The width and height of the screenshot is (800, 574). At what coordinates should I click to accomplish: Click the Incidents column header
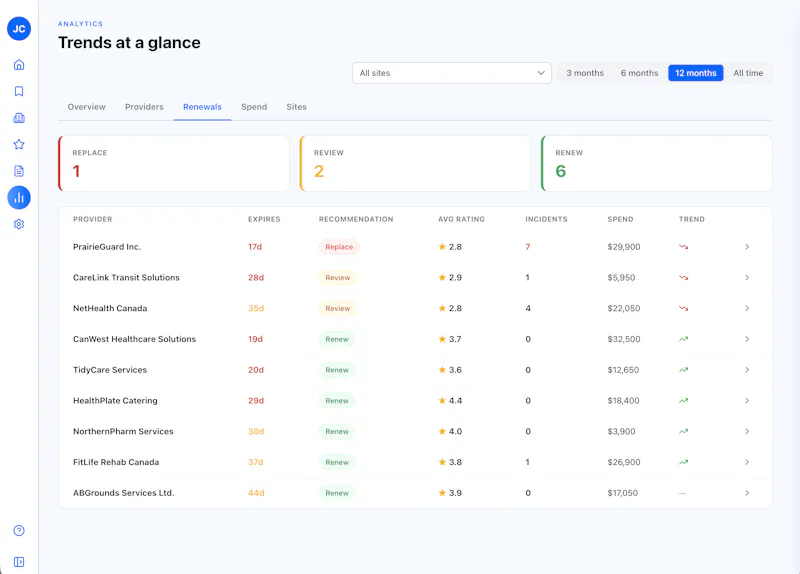coord(546,219)
